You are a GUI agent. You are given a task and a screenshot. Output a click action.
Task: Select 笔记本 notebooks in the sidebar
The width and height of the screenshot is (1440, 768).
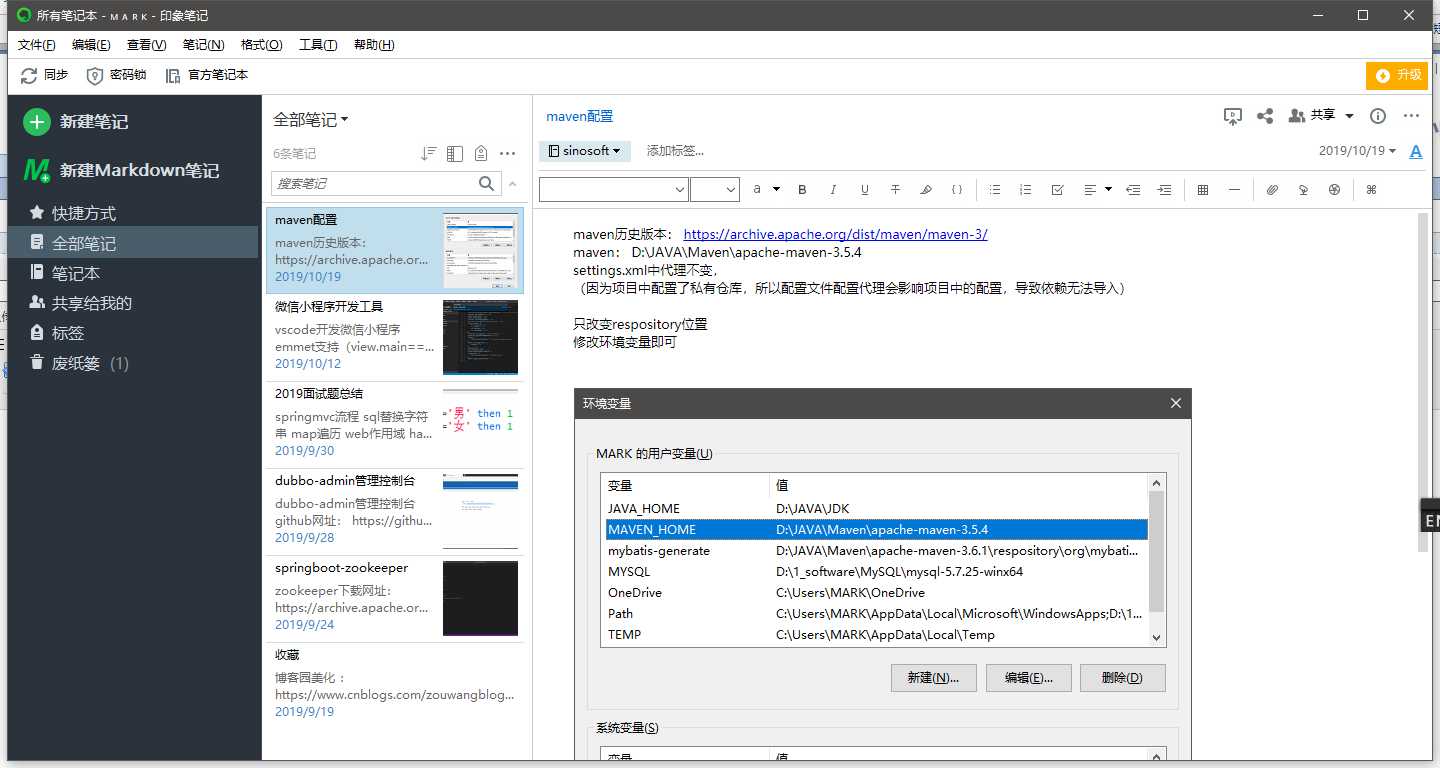(x=76, y=273)
